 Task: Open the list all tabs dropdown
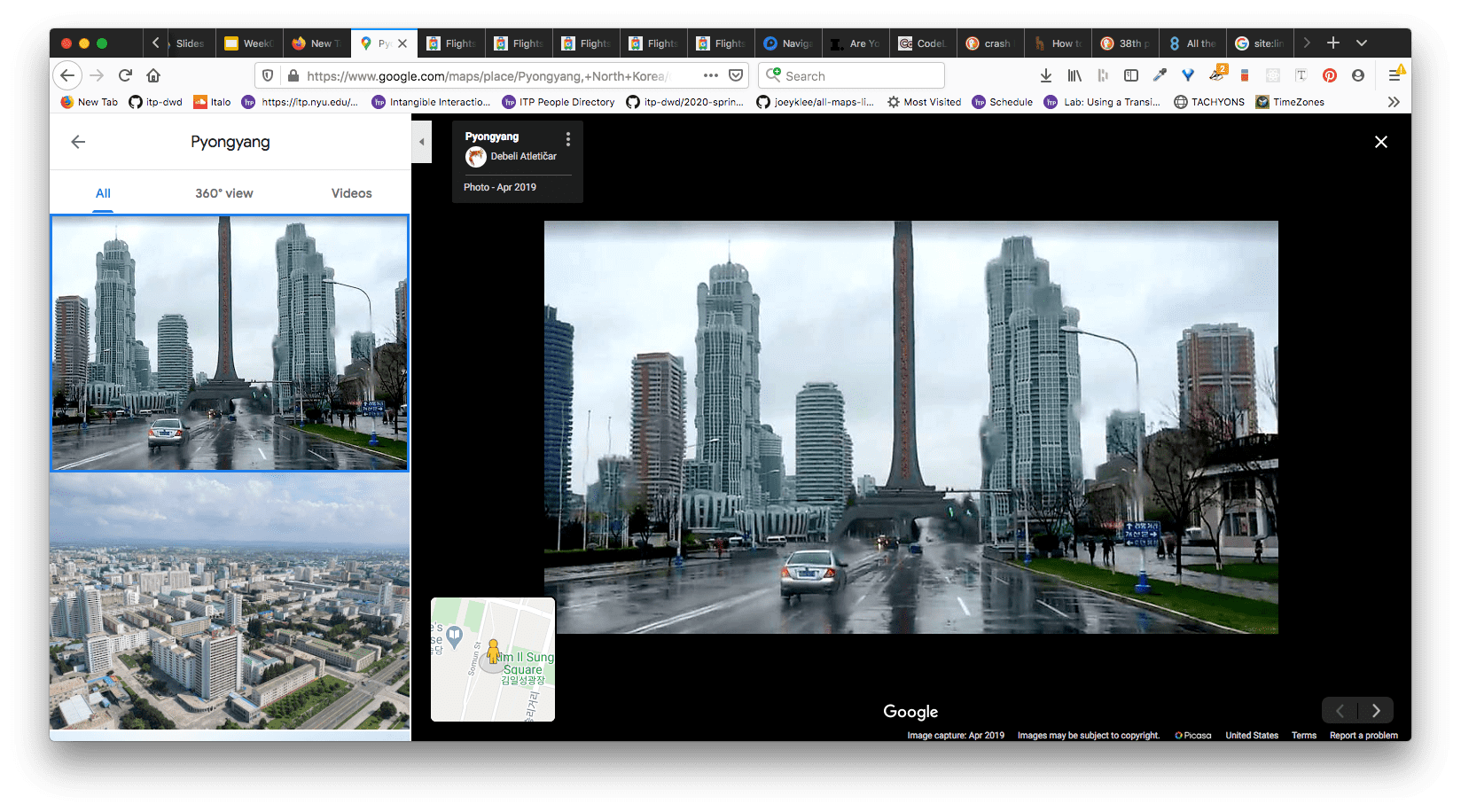coord(1362,43)
